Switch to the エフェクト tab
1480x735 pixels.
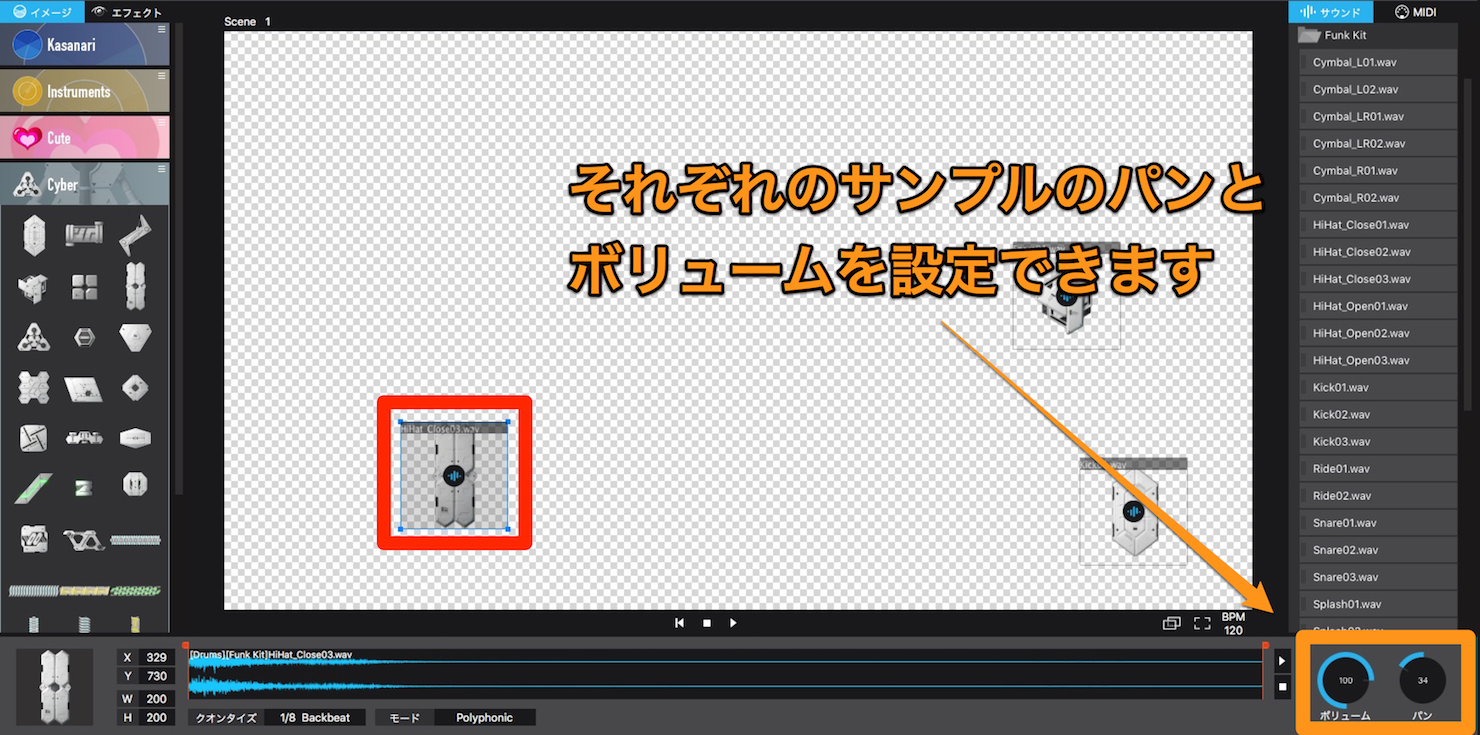126,12
